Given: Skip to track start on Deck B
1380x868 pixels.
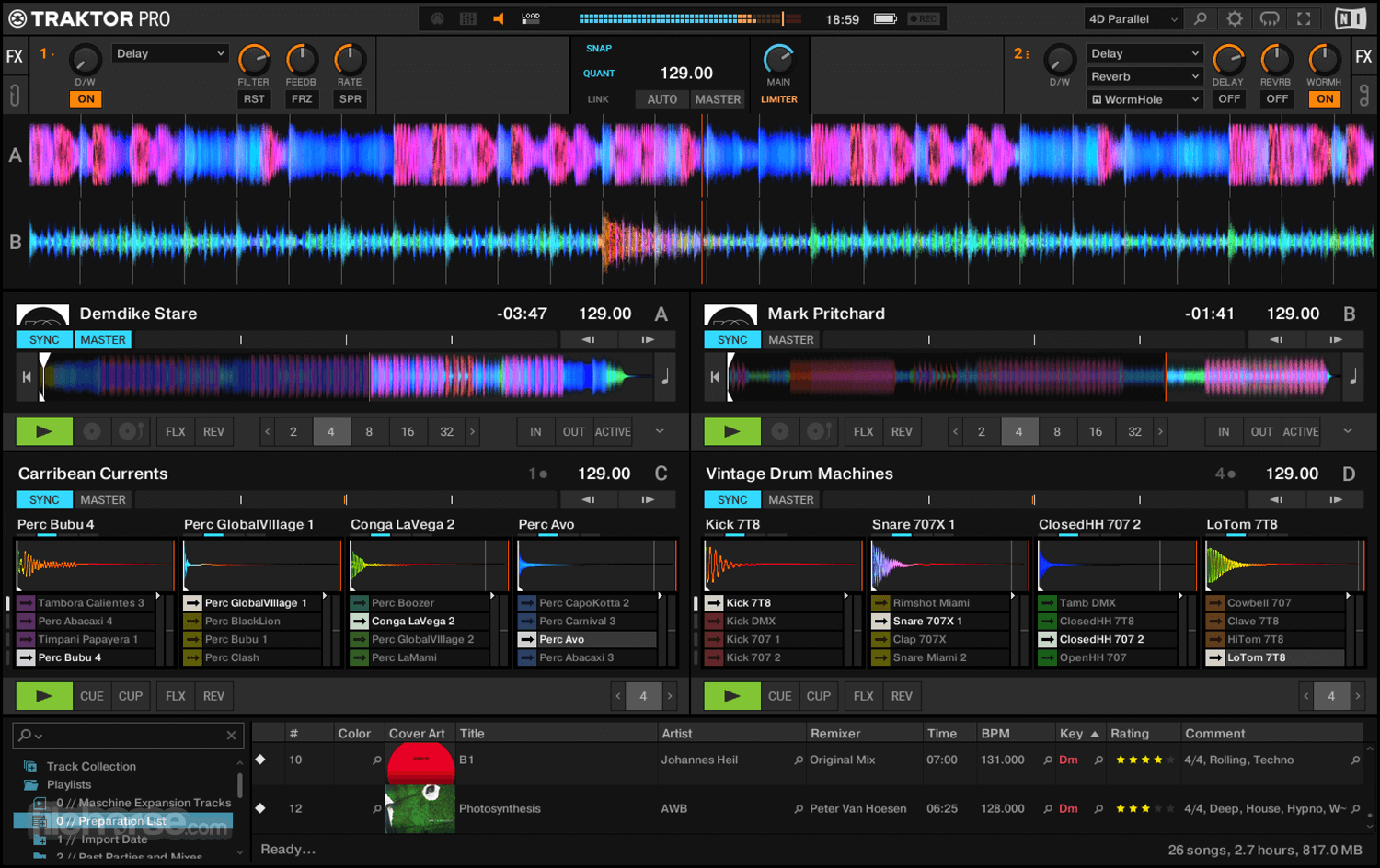Looking at the screenshot, I should tap(715, 377).
